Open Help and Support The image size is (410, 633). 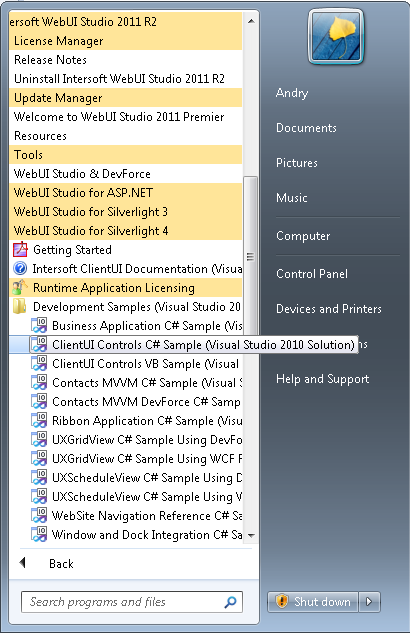[322, 379]
